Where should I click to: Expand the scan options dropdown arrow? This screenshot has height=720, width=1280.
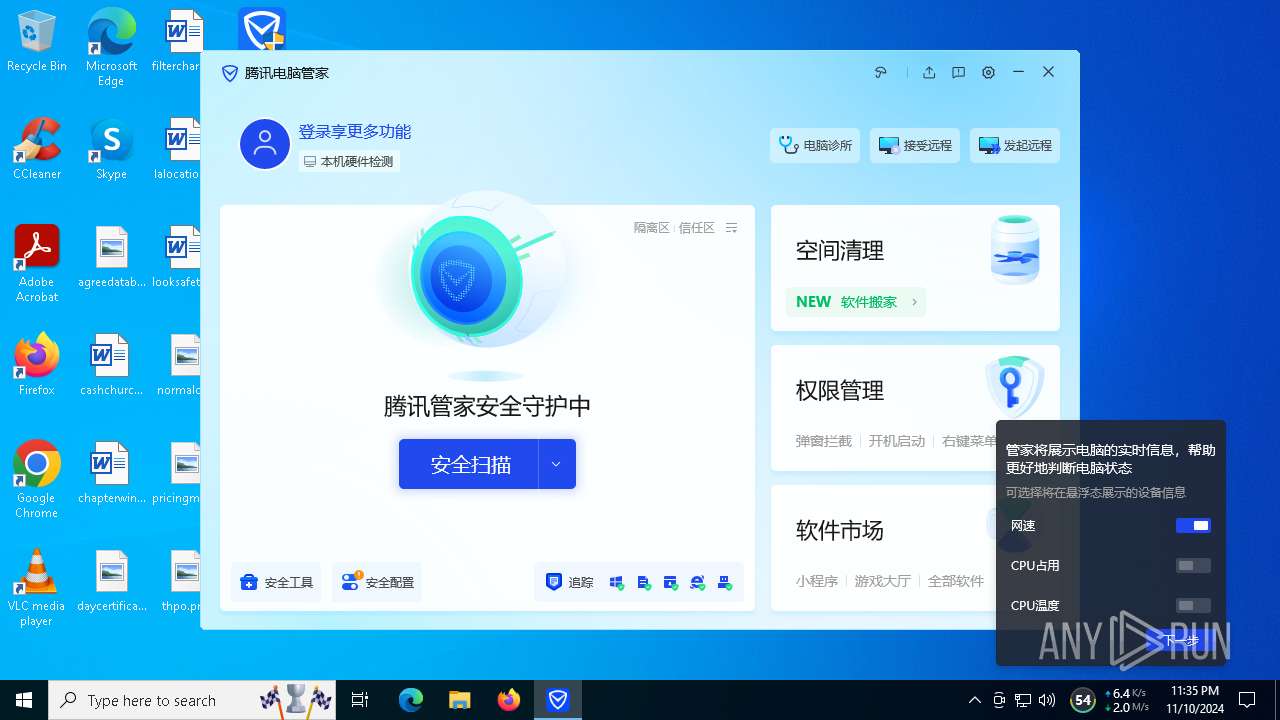click(x=557, y=464)
